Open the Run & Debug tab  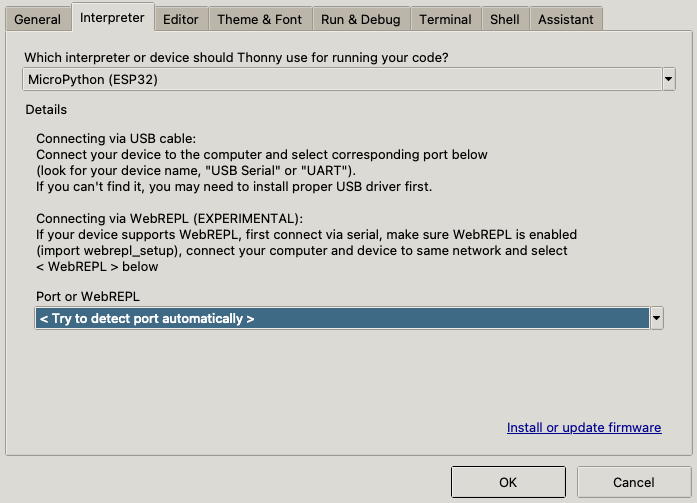click(360, 19)
